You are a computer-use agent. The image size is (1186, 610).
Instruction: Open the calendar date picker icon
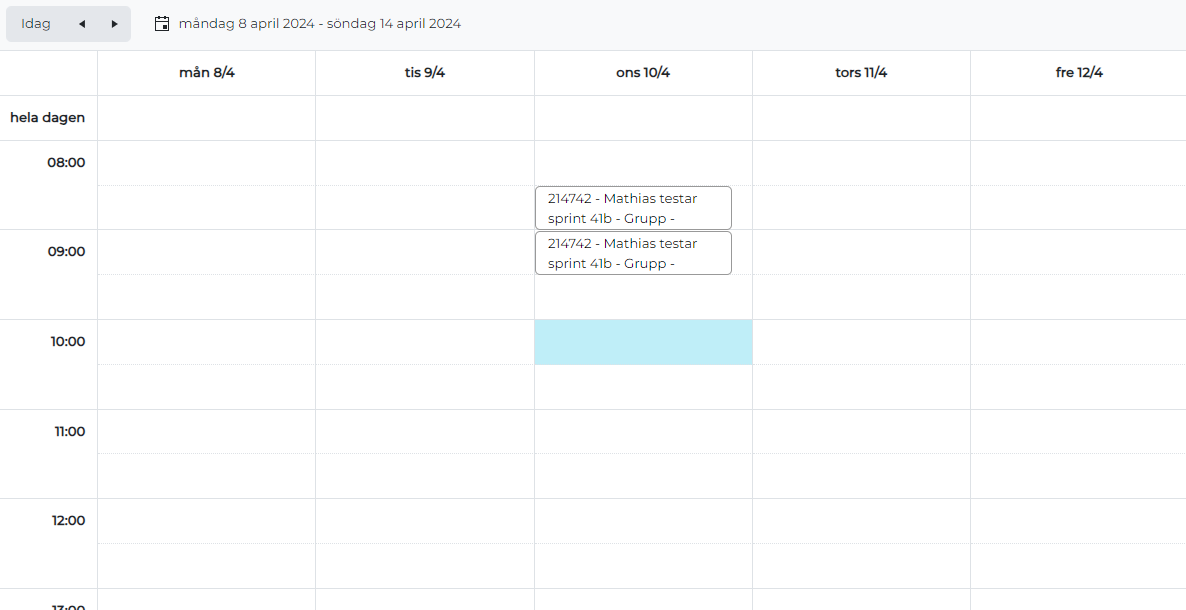162,24
